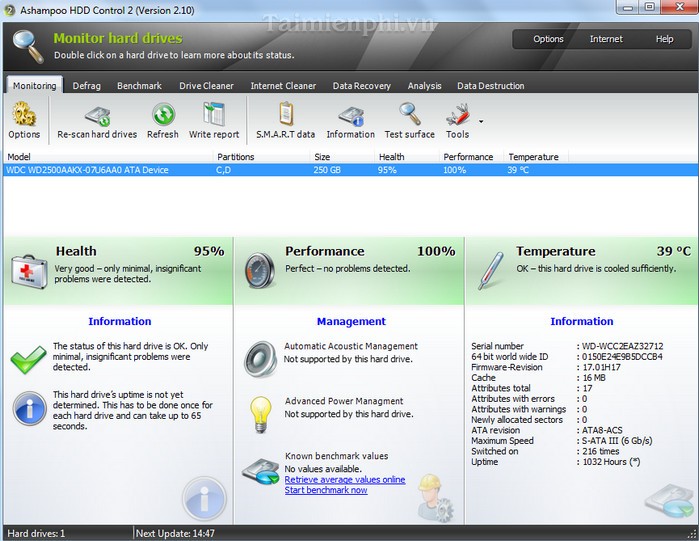Open the Internet menu in header
The width and height of the screenshot is (699, 541).
coord(606,39)
